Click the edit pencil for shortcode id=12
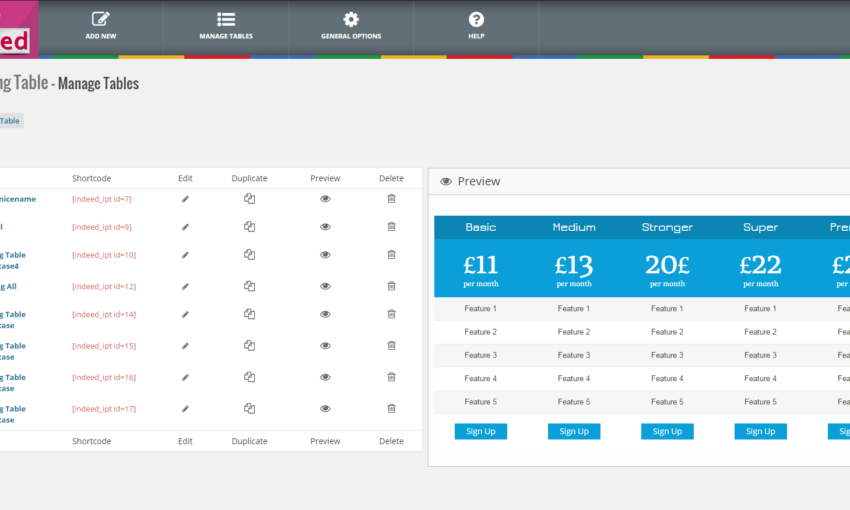This screenshot has width=850, height=510. 185,287
